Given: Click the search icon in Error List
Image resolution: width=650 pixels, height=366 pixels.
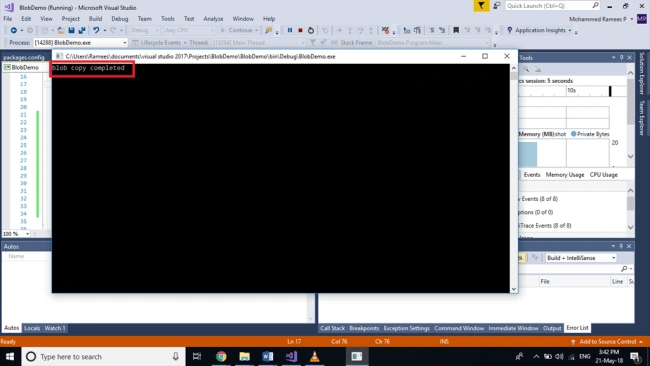Looking at the screenshot, I should point(624,269).
